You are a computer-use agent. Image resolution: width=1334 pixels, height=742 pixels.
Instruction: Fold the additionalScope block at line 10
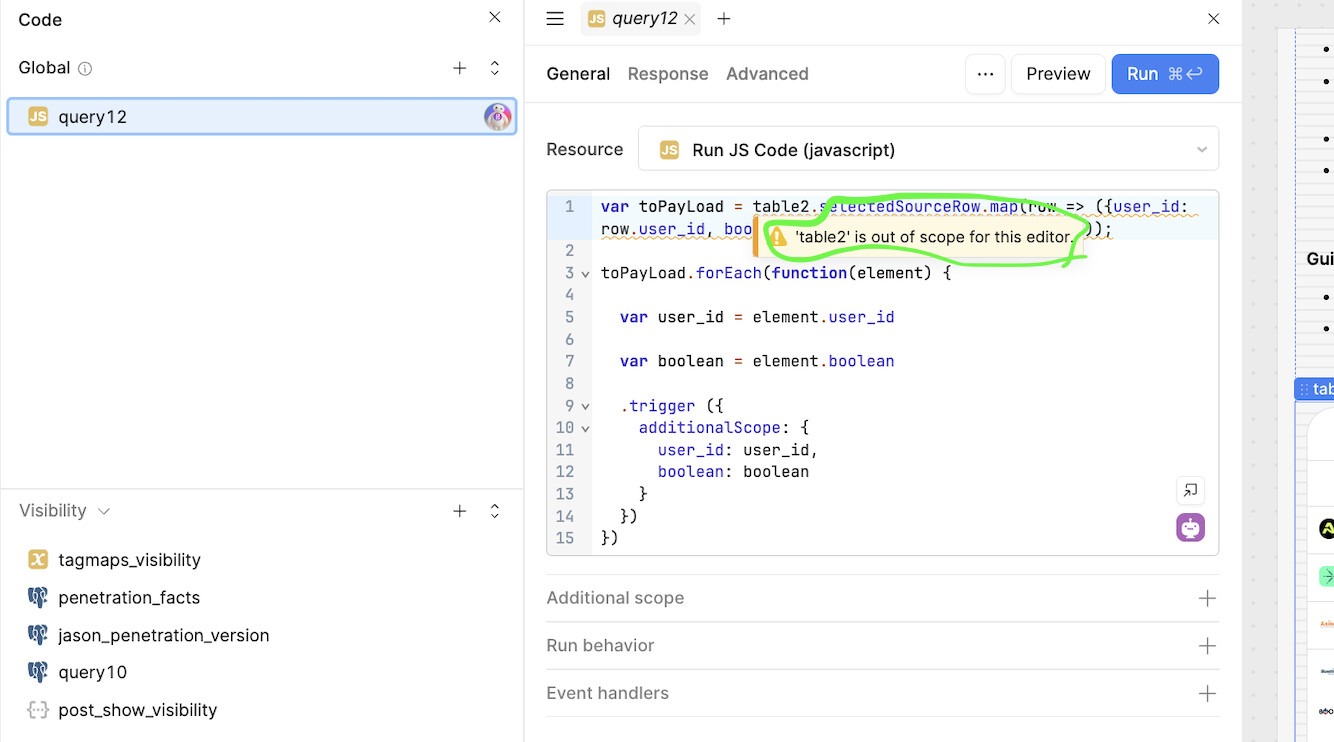click(585, 429)
